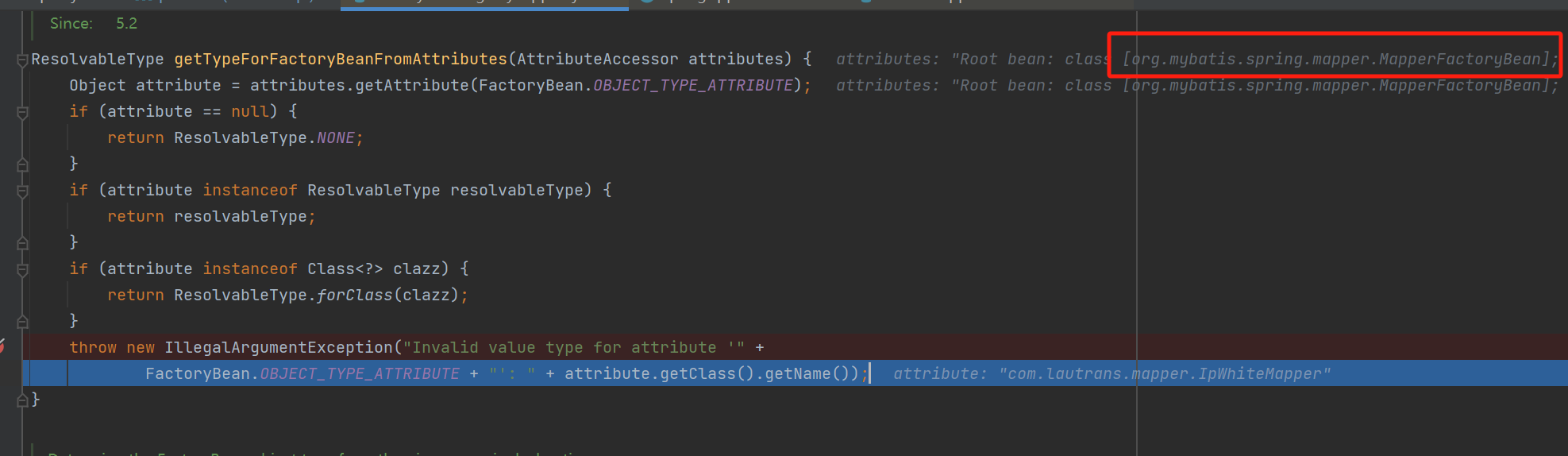Click the 'Since: 5.2' documentation text
1568x456 pixels.
(93, 23)
